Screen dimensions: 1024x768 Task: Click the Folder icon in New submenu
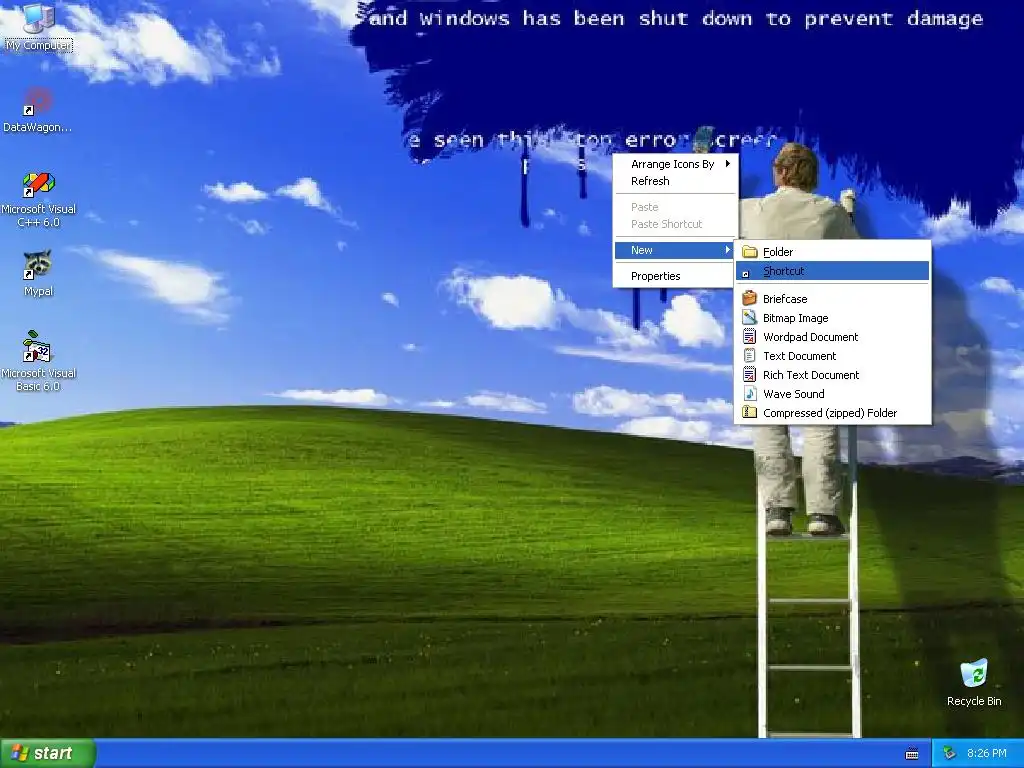[x=750, y=252]
